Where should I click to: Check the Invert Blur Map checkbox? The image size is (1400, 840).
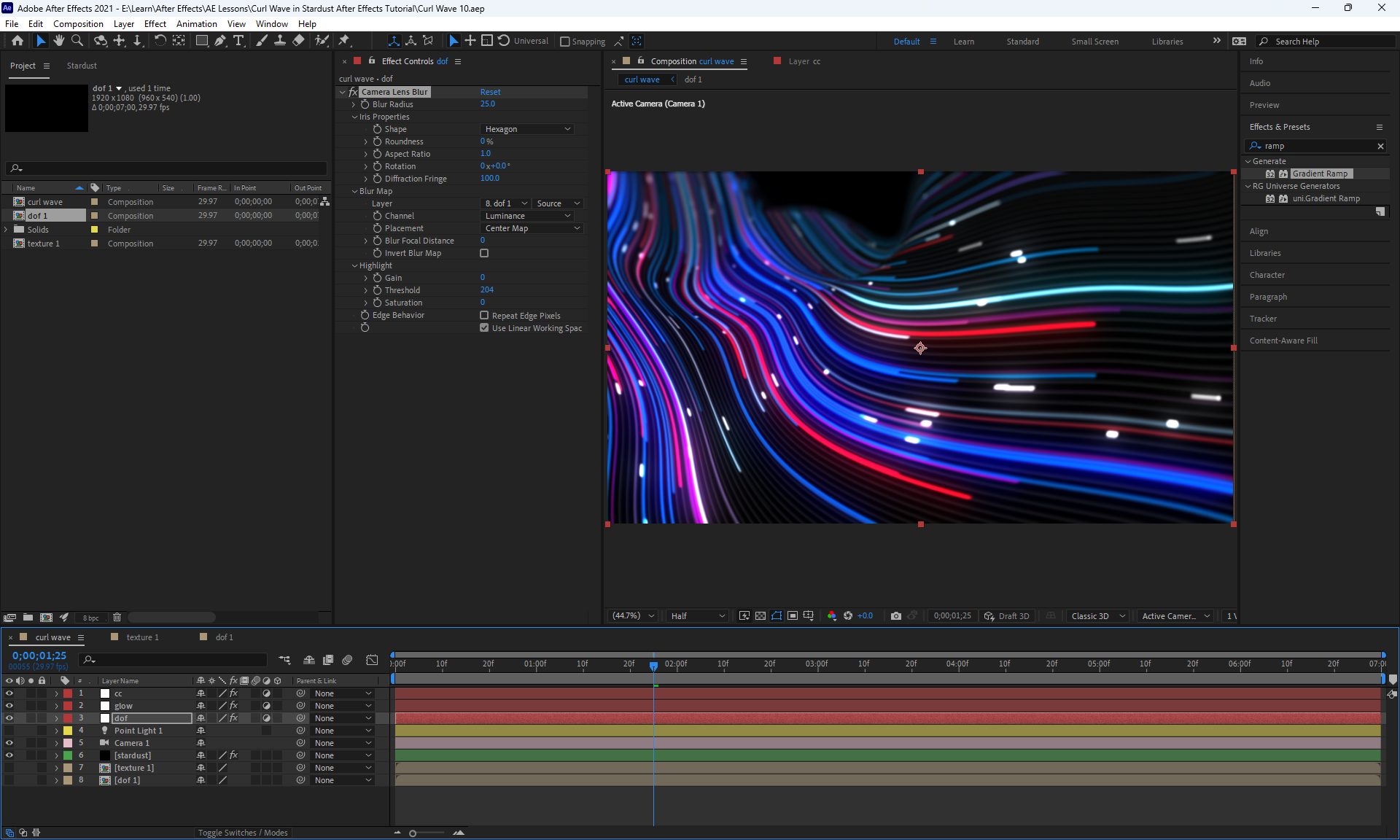click(x=484, y=253)
